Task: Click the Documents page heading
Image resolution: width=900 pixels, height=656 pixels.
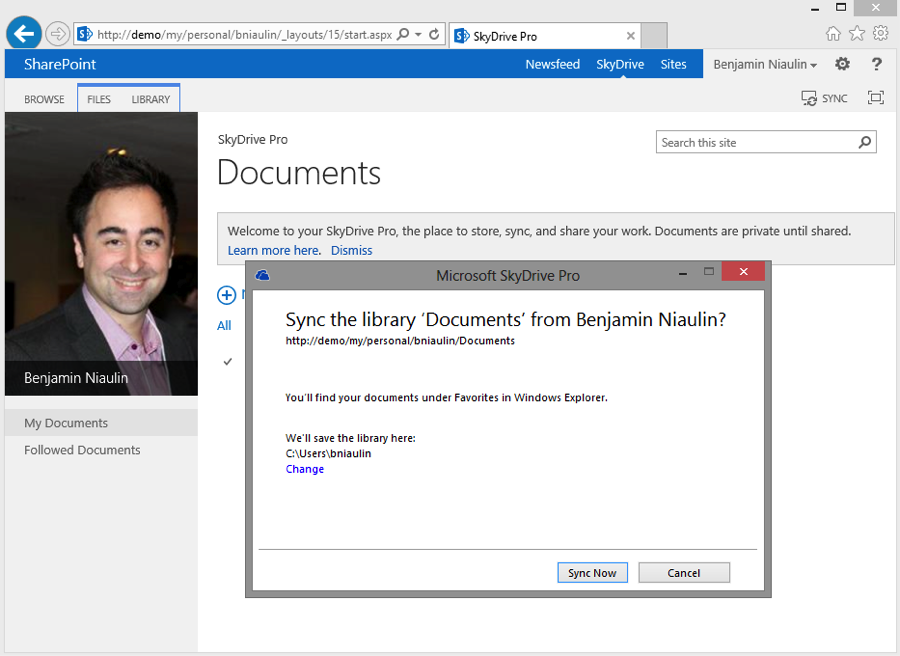Action: [299, 173]
